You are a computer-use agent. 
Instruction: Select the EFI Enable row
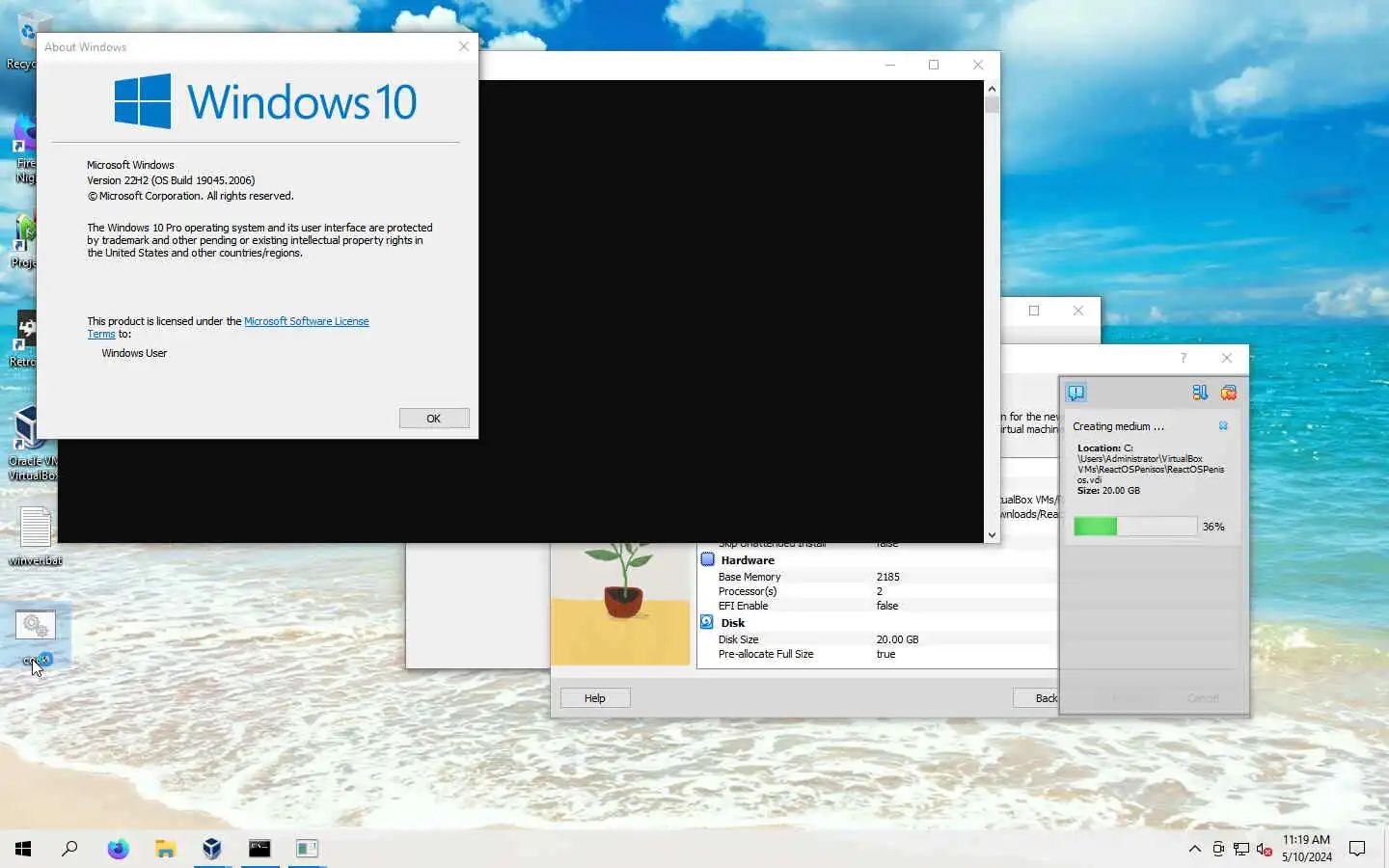tap(878, 606)
